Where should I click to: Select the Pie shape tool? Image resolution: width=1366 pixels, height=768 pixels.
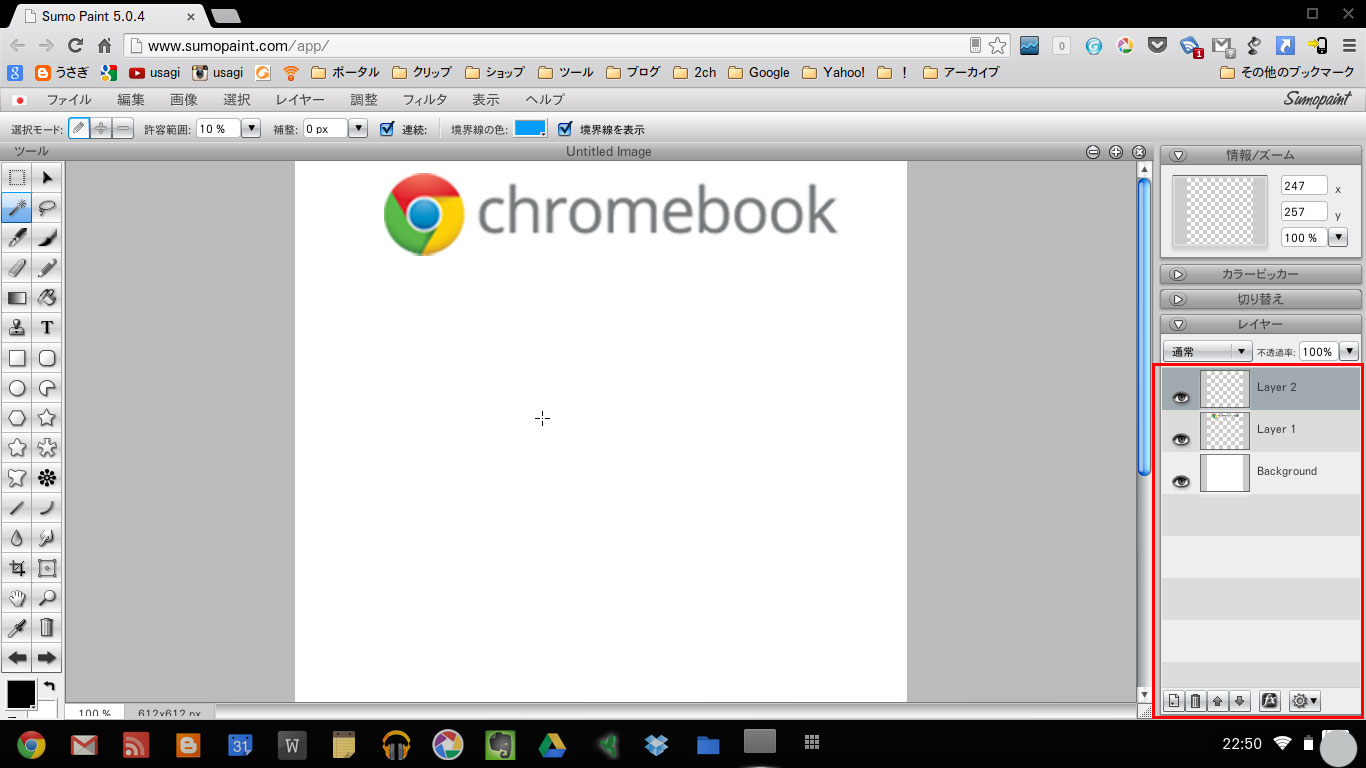click(x=47, y=388)
